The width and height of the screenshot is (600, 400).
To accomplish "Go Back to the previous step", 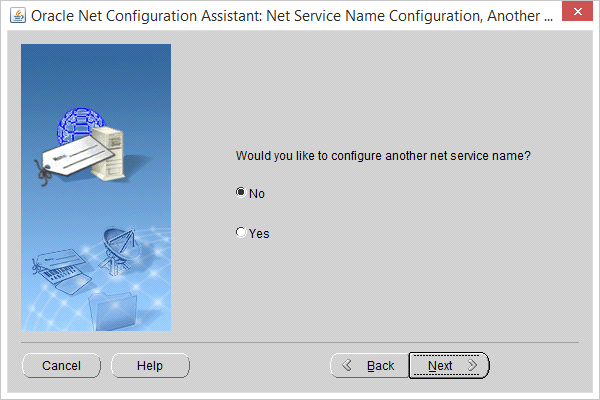I will click(370, 366).
